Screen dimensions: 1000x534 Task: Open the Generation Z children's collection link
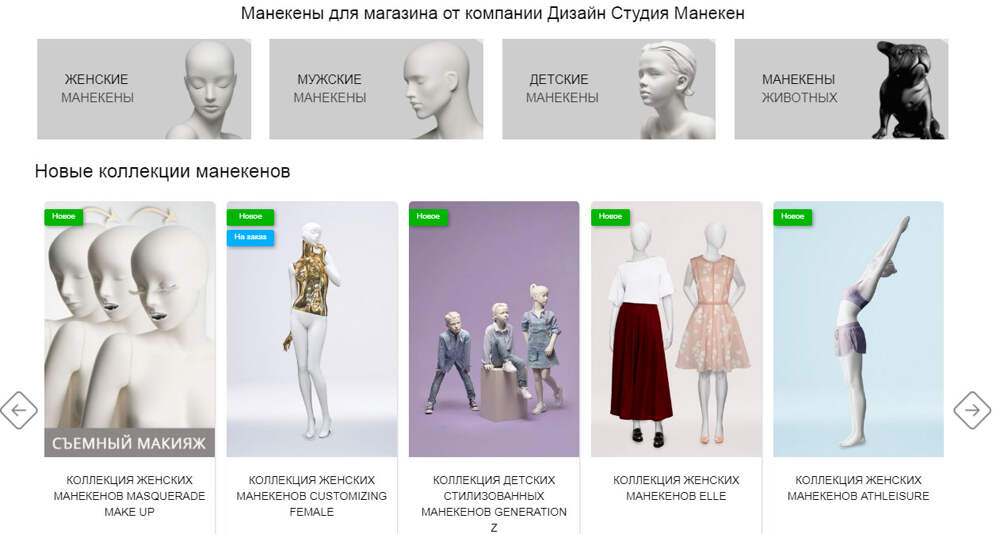[x=494, y=503]
